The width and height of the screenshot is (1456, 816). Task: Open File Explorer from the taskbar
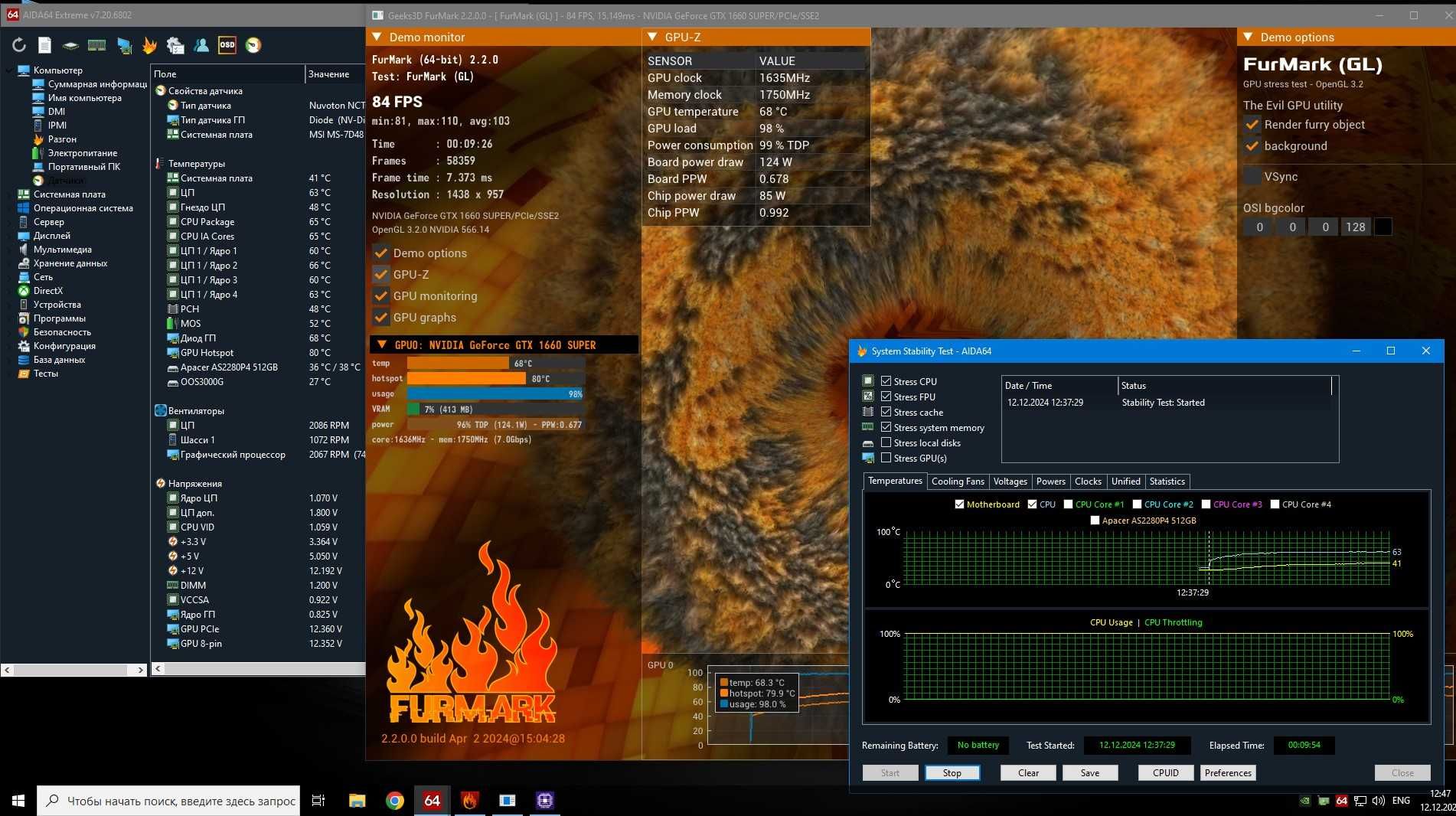click(x=357, y=801)
